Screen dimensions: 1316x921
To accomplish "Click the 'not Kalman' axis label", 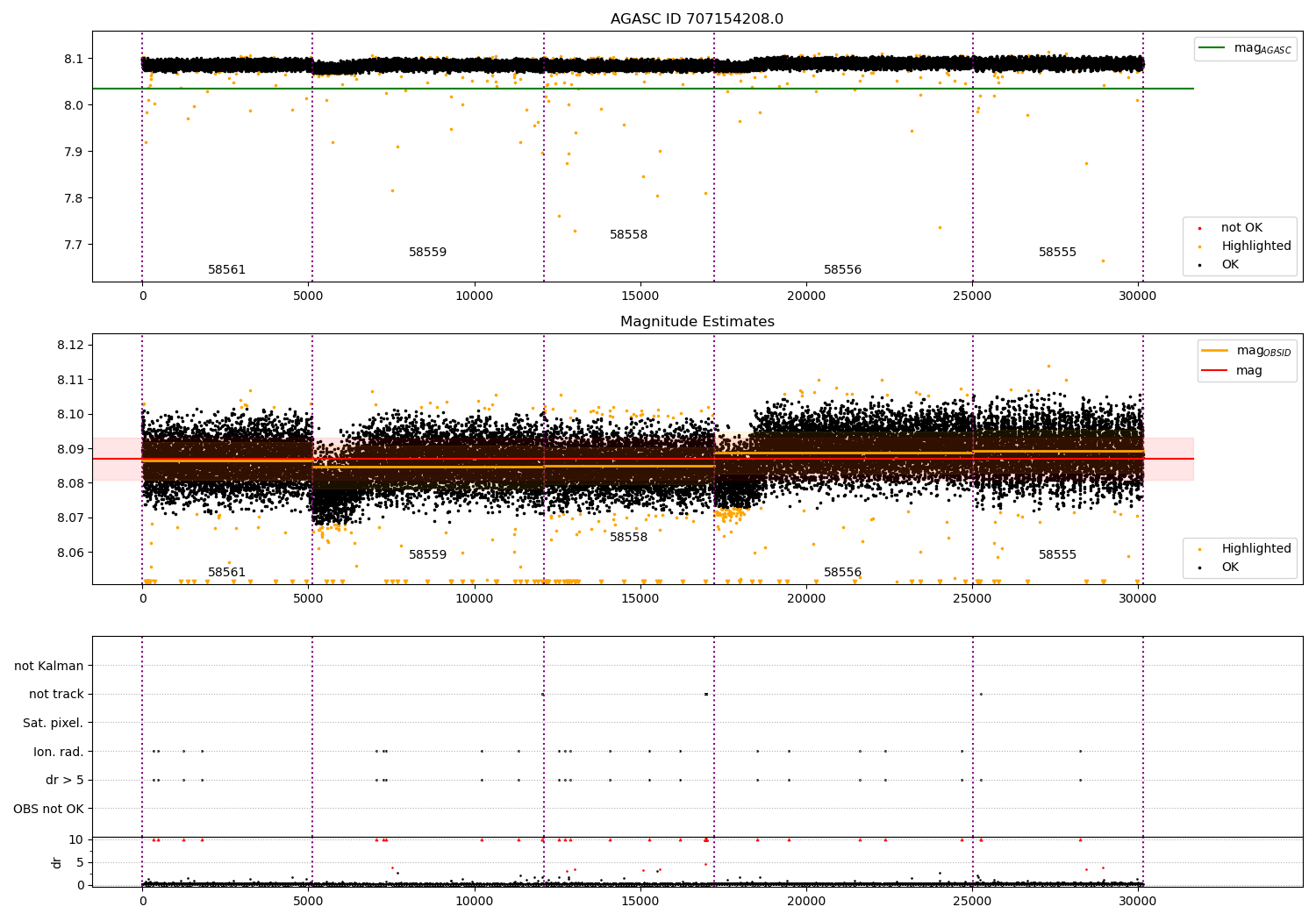I will coord(49,667).
